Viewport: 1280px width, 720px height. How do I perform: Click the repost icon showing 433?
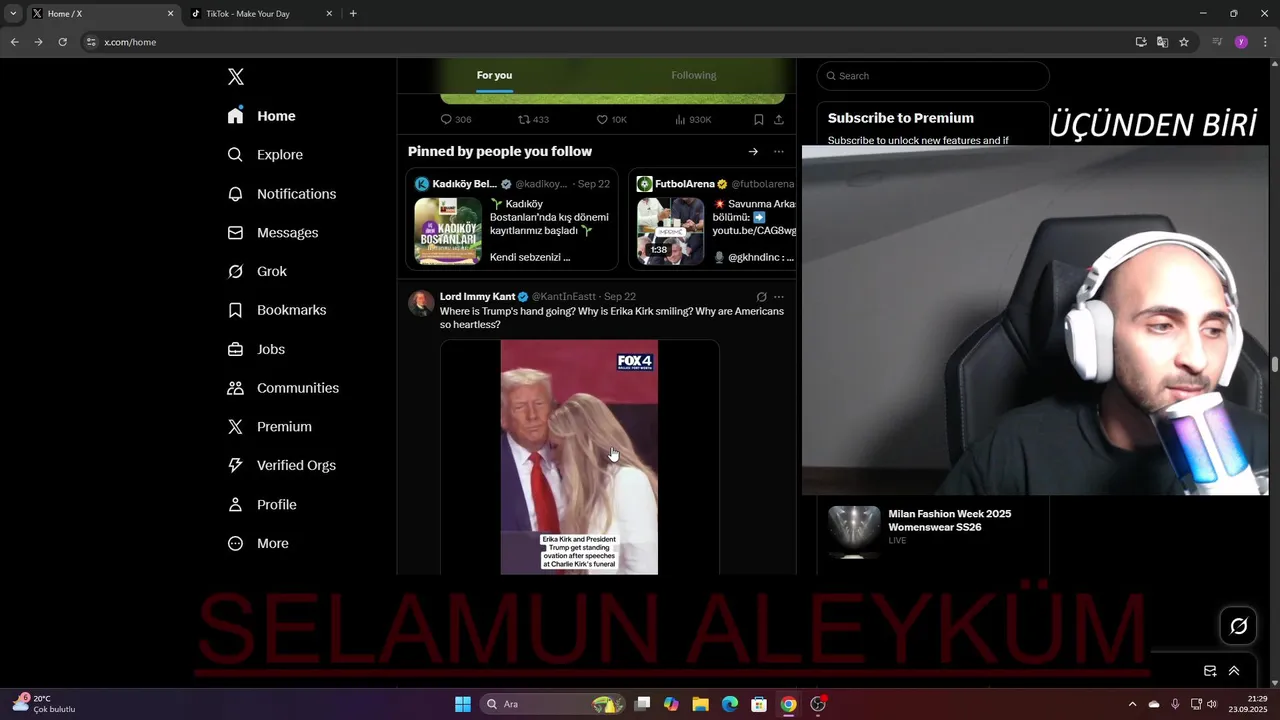[533, 120]
